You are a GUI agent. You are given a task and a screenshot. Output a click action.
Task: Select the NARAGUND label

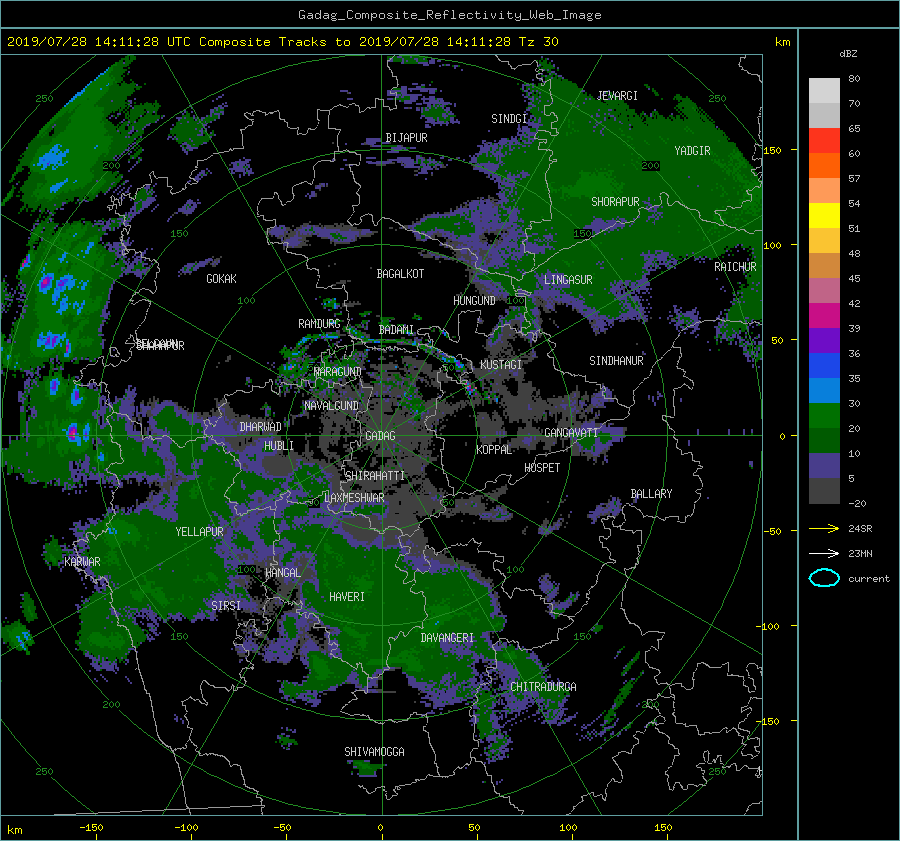(x=338, y=372)
